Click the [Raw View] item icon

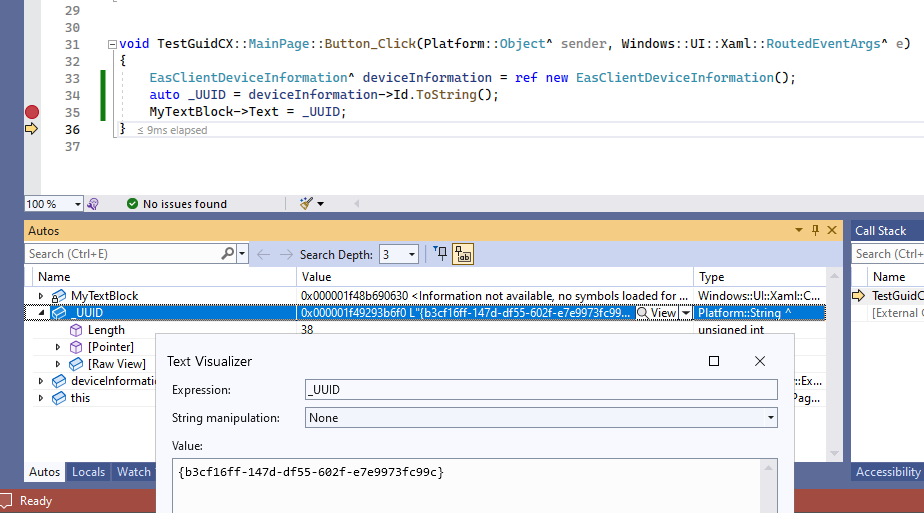[75, 364]
